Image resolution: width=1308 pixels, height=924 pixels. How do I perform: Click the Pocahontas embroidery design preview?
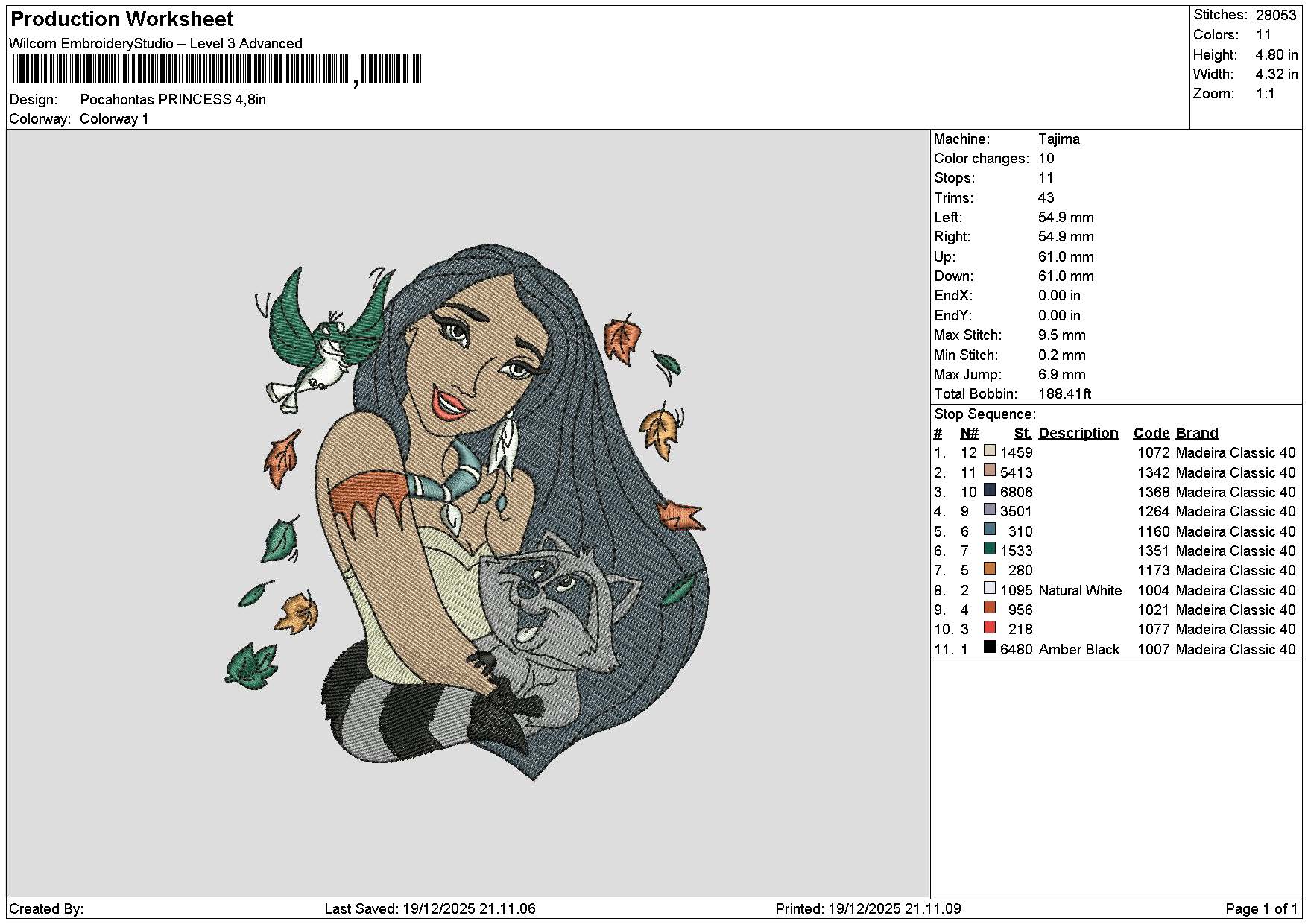467,513
